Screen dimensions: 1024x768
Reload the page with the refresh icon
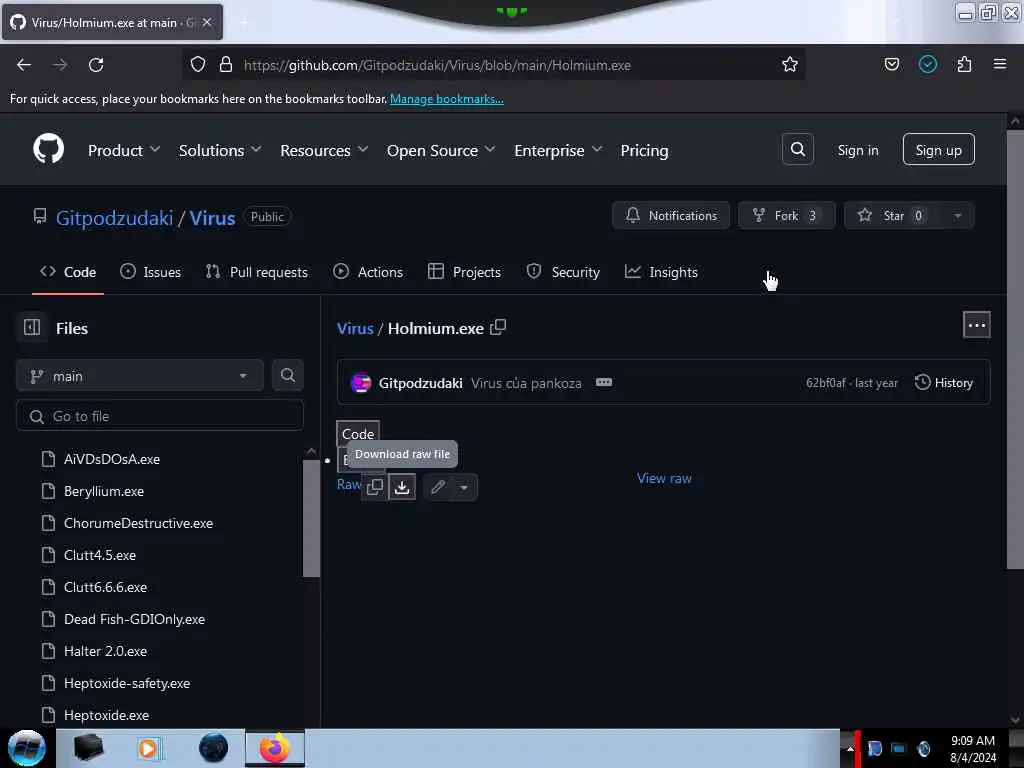tap(96, 65)
